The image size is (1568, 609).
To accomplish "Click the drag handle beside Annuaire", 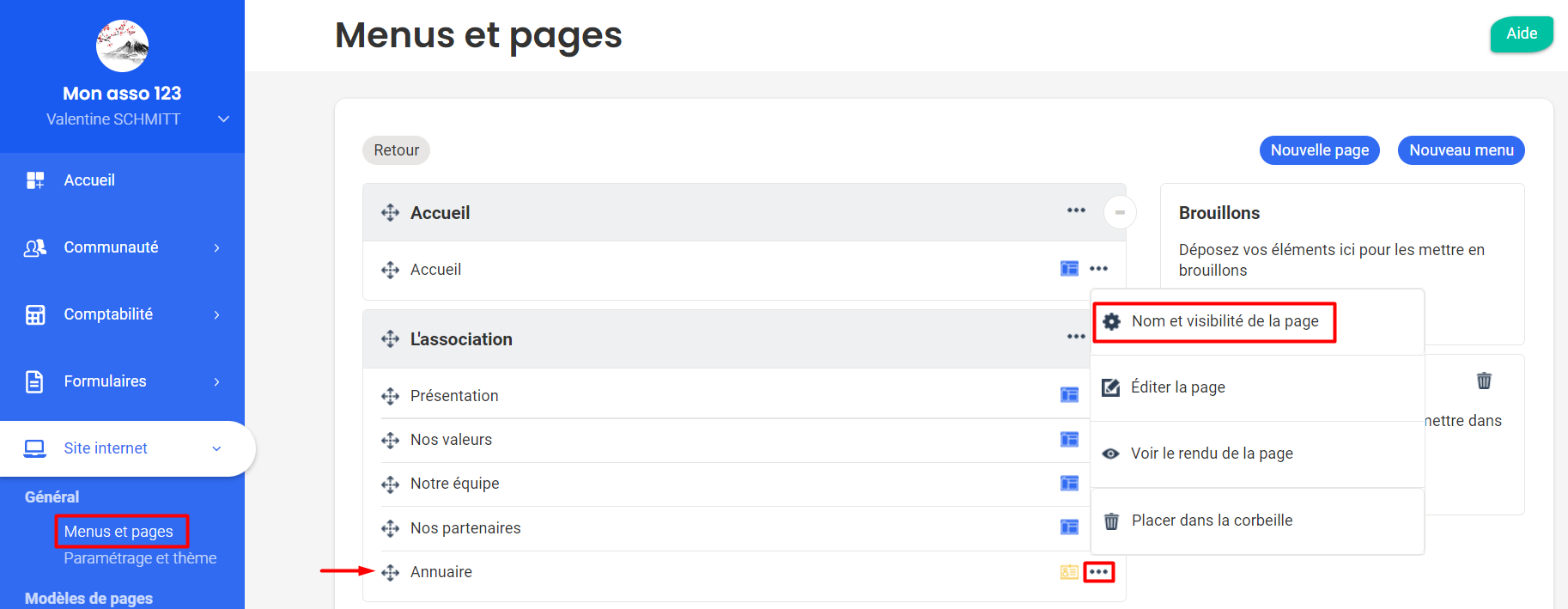I will [391, 573].
